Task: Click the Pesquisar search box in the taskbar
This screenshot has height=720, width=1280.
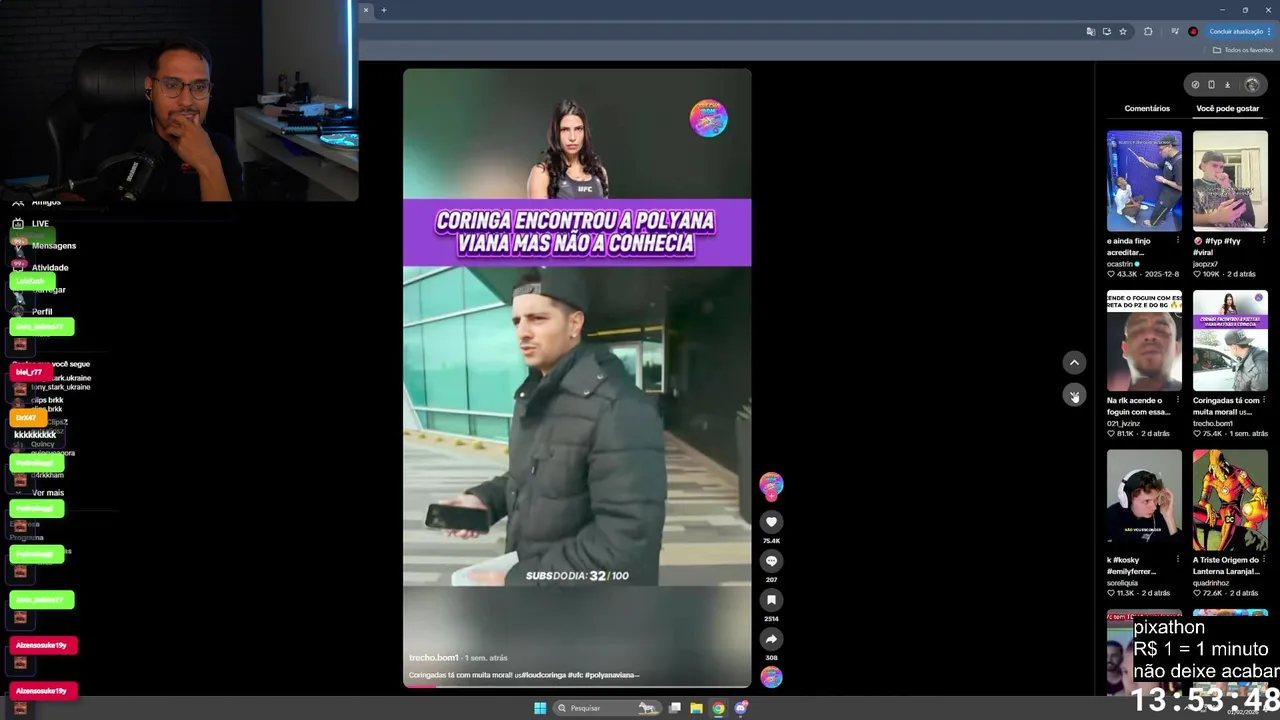Action: click(x=608, y=708)
